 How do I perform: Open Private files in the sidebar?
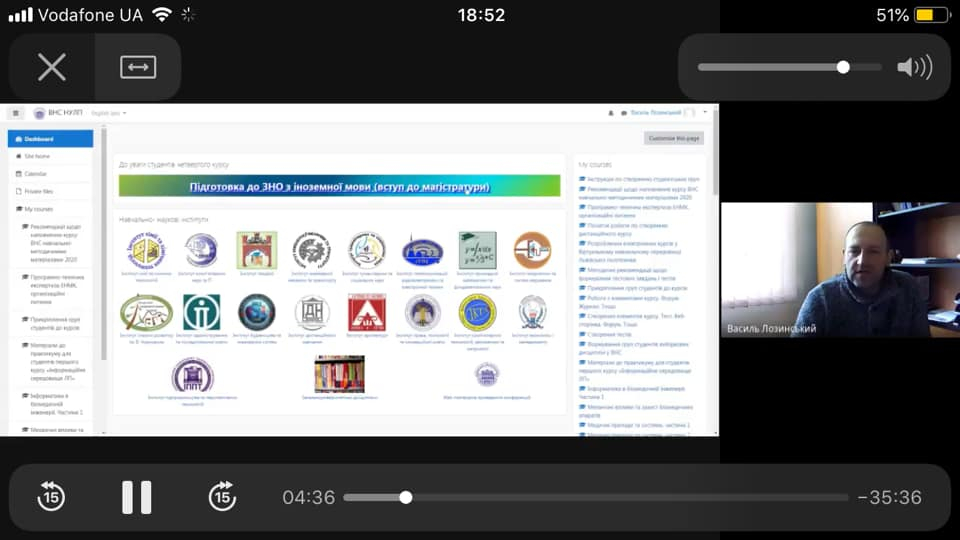(50, 192)
